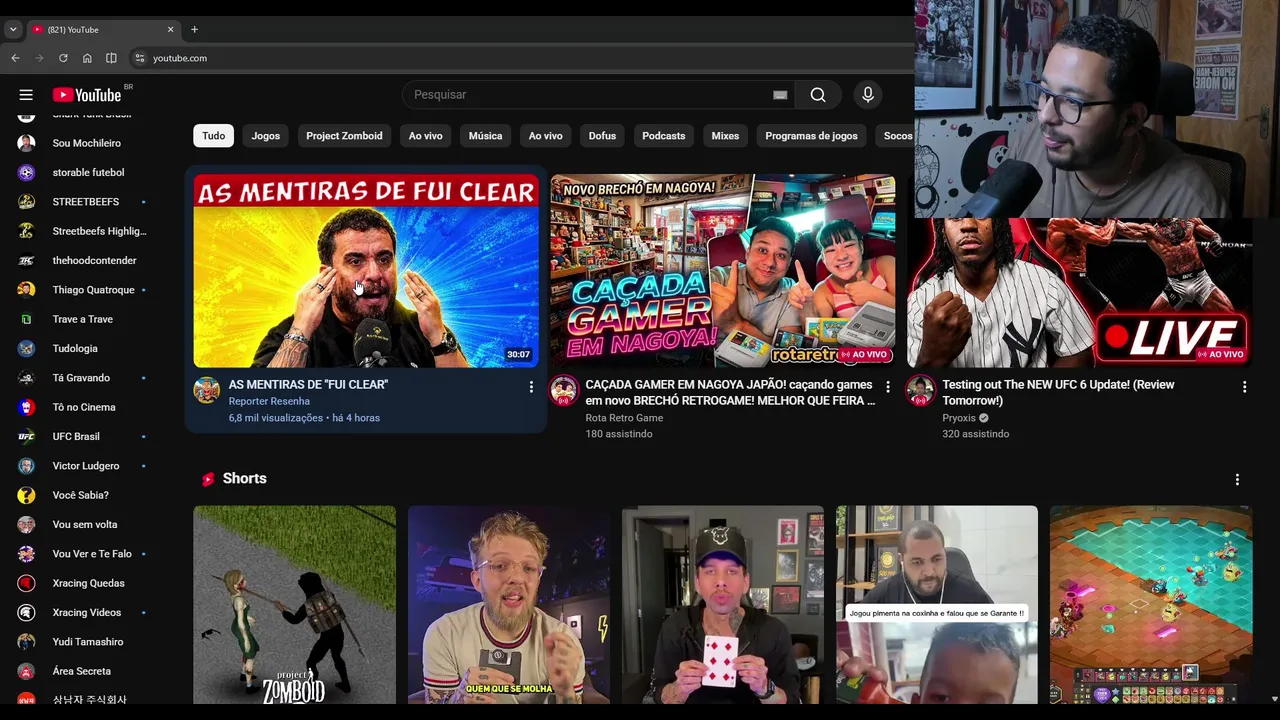The image size is (1280, 720).
Task: Select the Project Zomboid filter chip
Action: [344, 136]
